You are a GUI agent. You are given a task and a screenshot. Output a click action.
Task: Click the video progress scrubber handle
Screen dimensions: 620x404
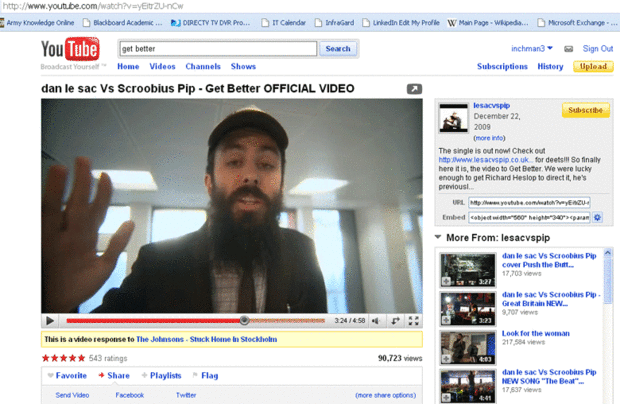244,321
